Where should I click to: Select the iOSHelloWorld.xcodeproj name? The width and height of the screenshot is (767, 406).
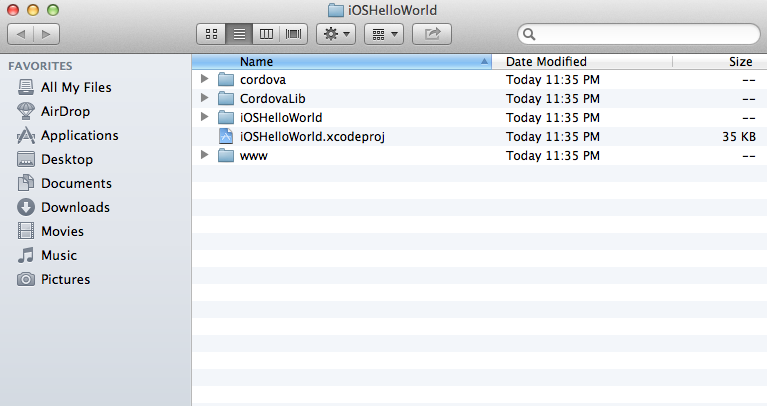pyautogui.click(x=312, y=137)
